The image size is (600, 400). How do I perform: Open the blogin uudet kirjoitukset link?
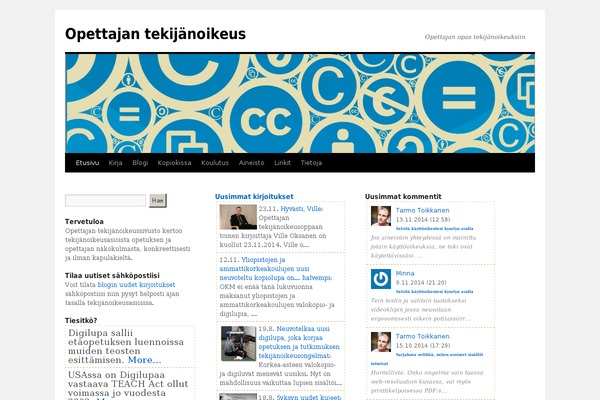point(136,285)
